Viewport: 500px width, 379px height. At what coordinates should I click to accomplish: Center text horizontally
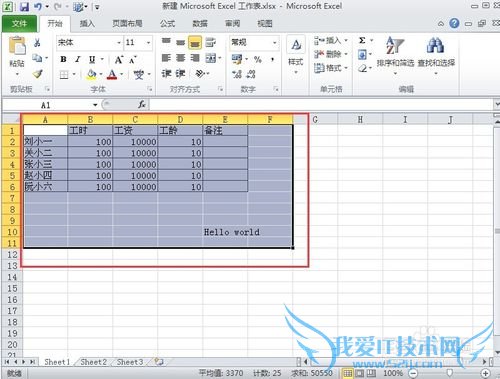[180, 58]
